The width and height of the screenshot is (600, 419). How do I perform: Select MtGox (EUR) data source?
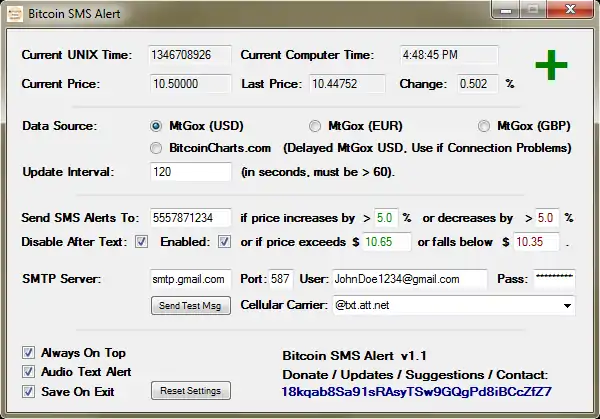pos(315,126)
